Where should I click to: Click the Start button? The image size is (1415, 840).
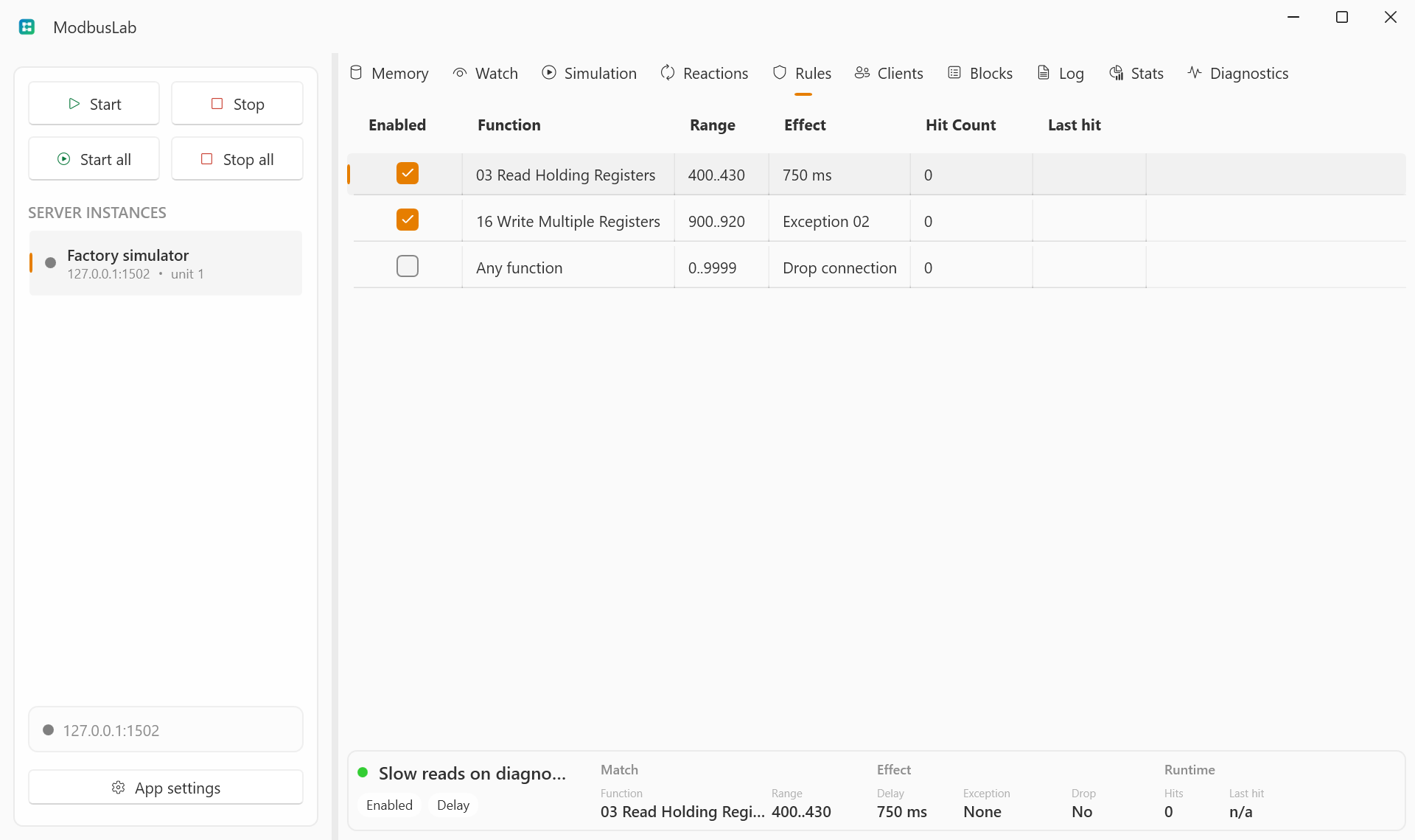coord(94,104)
